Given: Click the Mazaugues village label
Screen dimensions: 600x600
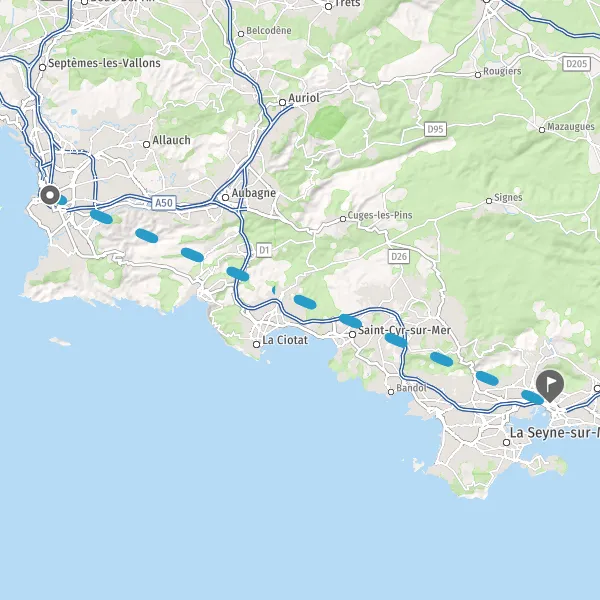Looking at the screenshot, I should (571, 127).
